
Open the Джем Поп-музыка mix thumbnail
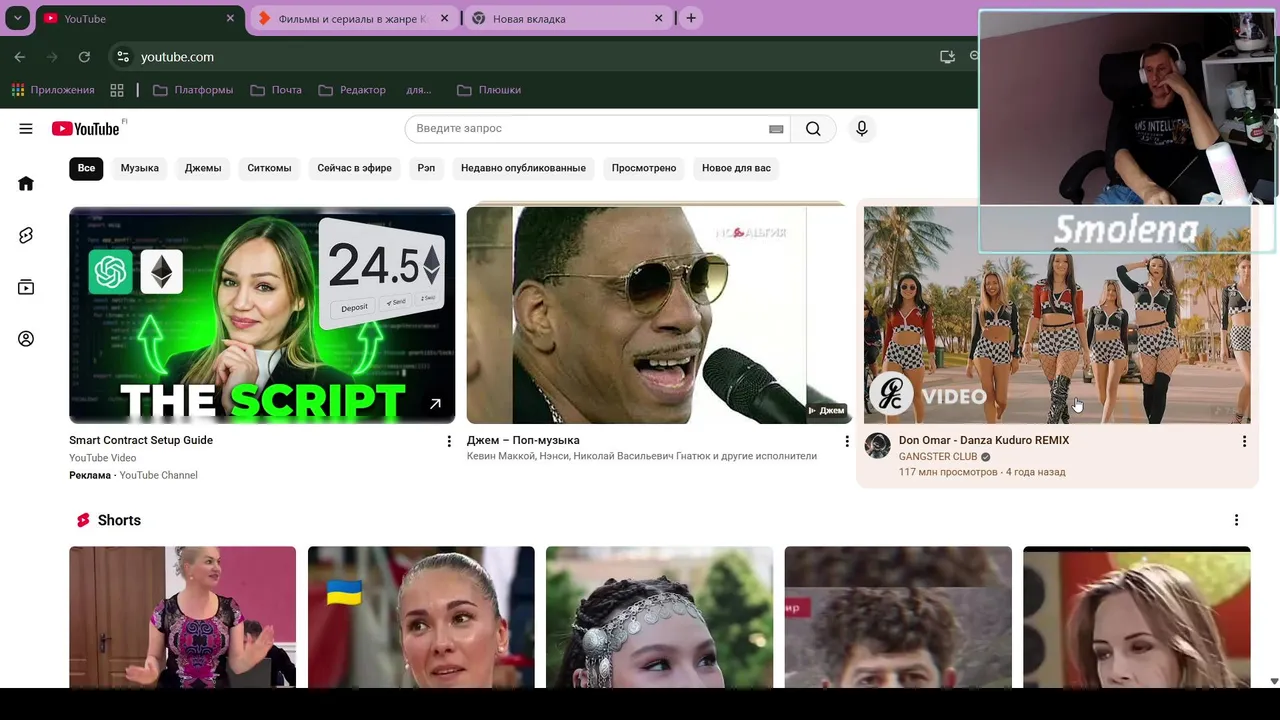(x=659, y=315)
